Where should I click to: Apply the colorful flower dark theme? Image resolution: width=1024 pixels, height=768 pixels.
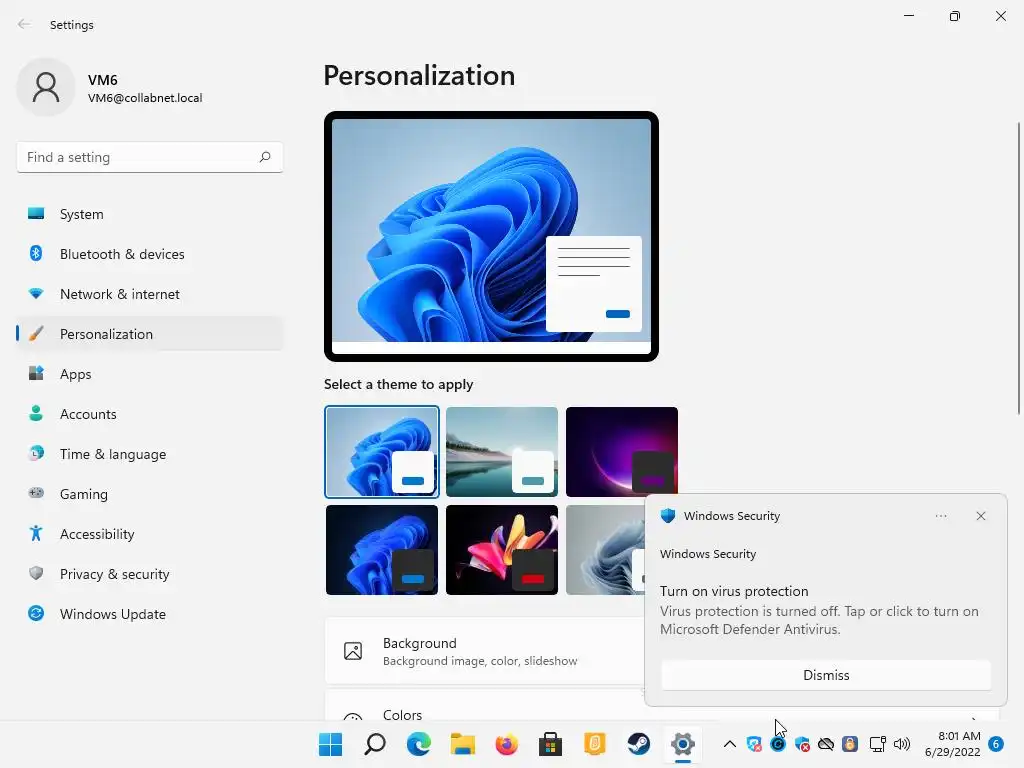point(502,550)
